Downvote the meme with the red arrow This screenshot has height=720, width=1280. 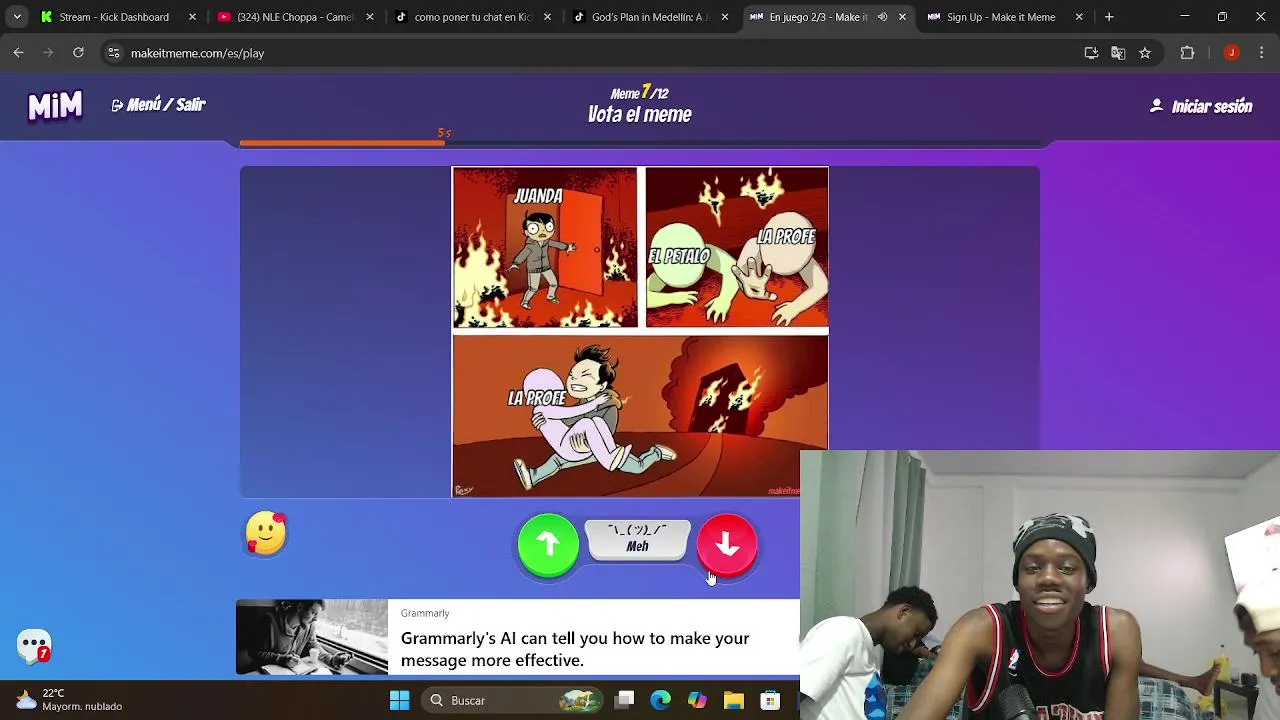click(727, 545)
